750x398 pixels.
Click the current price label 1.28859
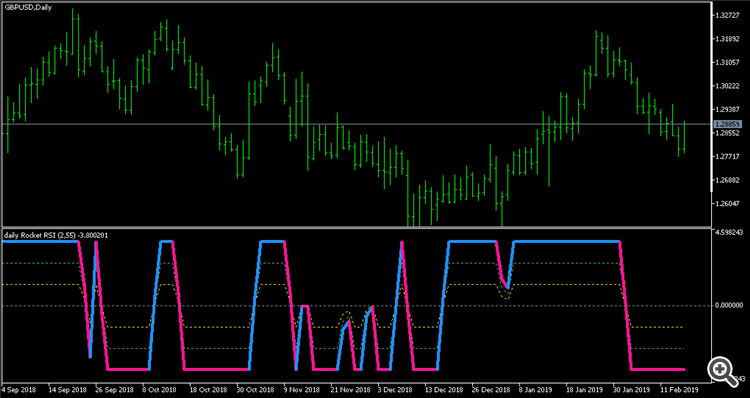click(728, 124)
